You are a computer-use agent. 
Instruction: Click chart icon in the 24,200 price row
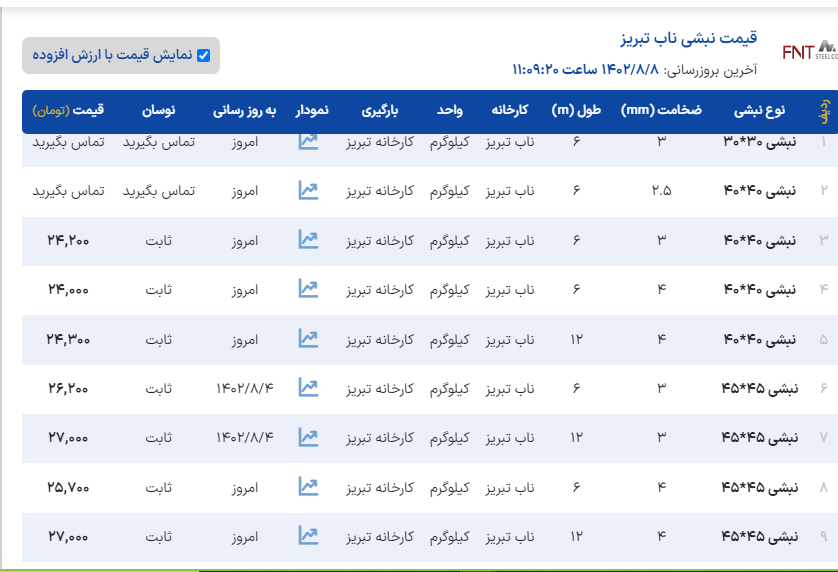click(308, 240)
